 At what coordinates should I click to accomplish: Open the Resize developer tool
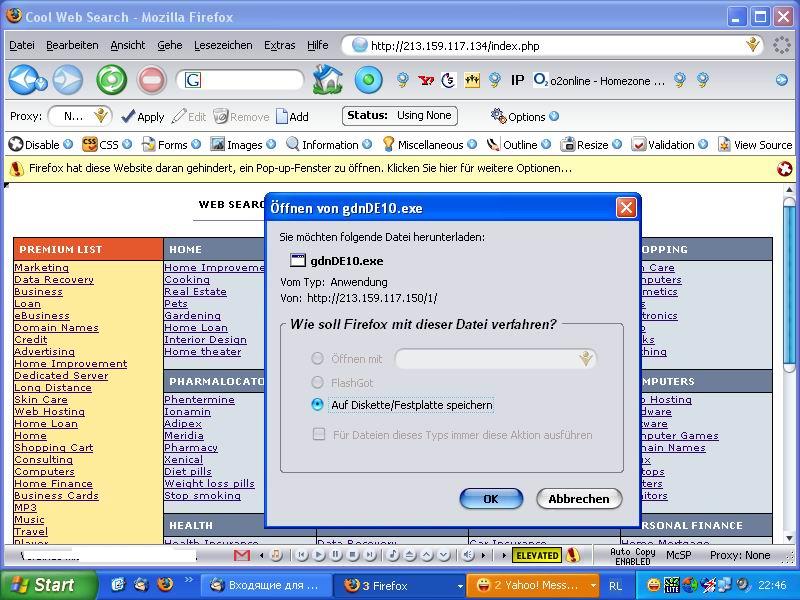point(591,145)
